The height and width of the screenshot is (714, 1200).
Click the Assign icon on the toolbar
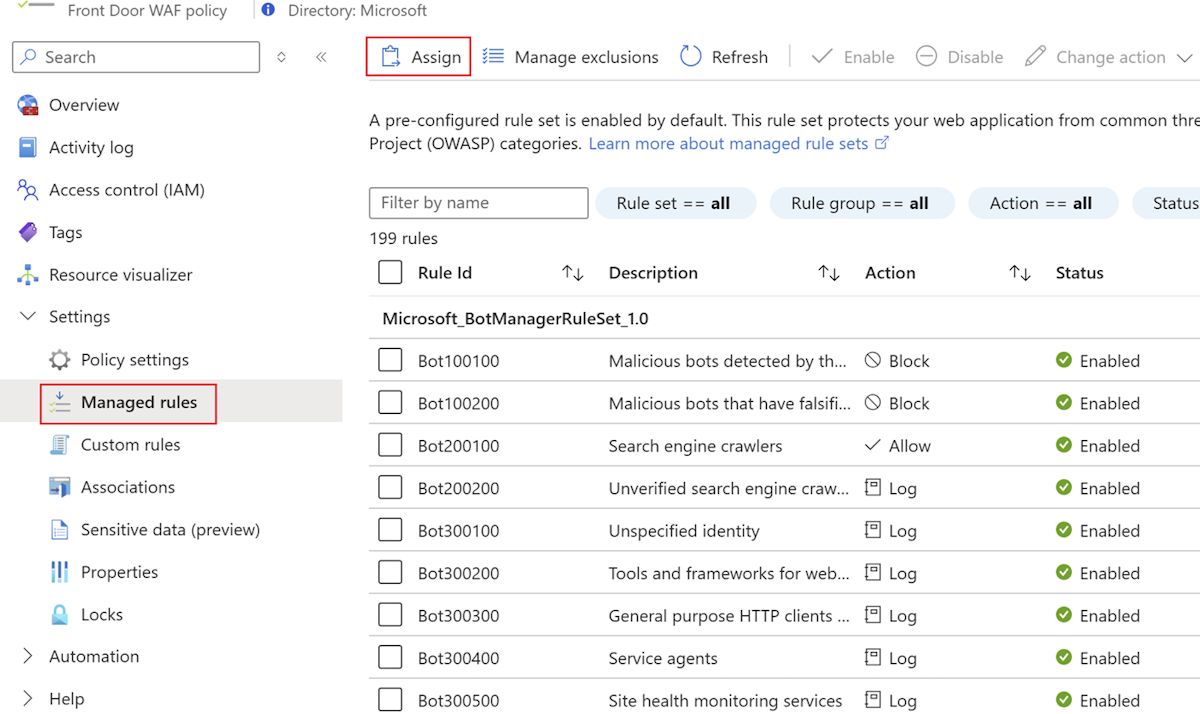point(394,57)
